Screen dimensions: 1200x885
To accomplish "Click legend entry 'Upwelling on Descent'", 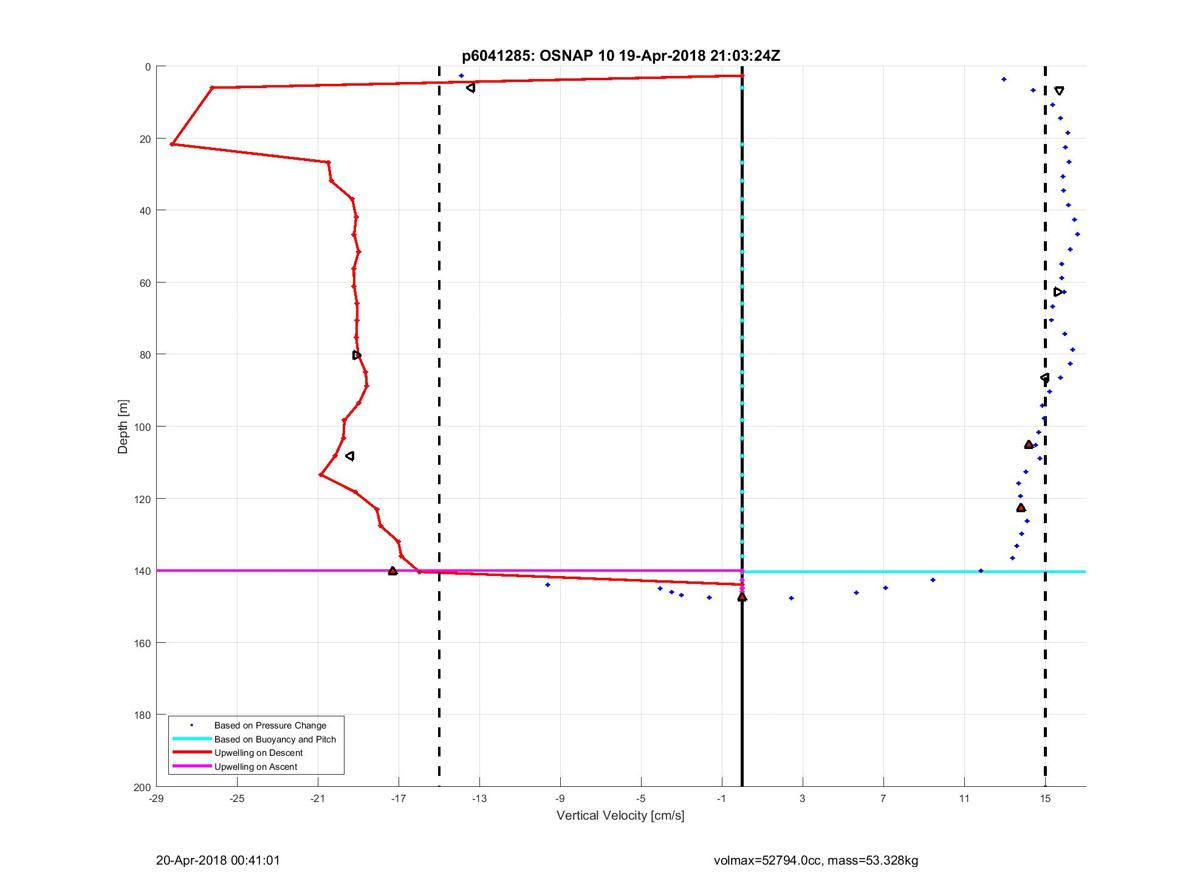I will [258, 753].
